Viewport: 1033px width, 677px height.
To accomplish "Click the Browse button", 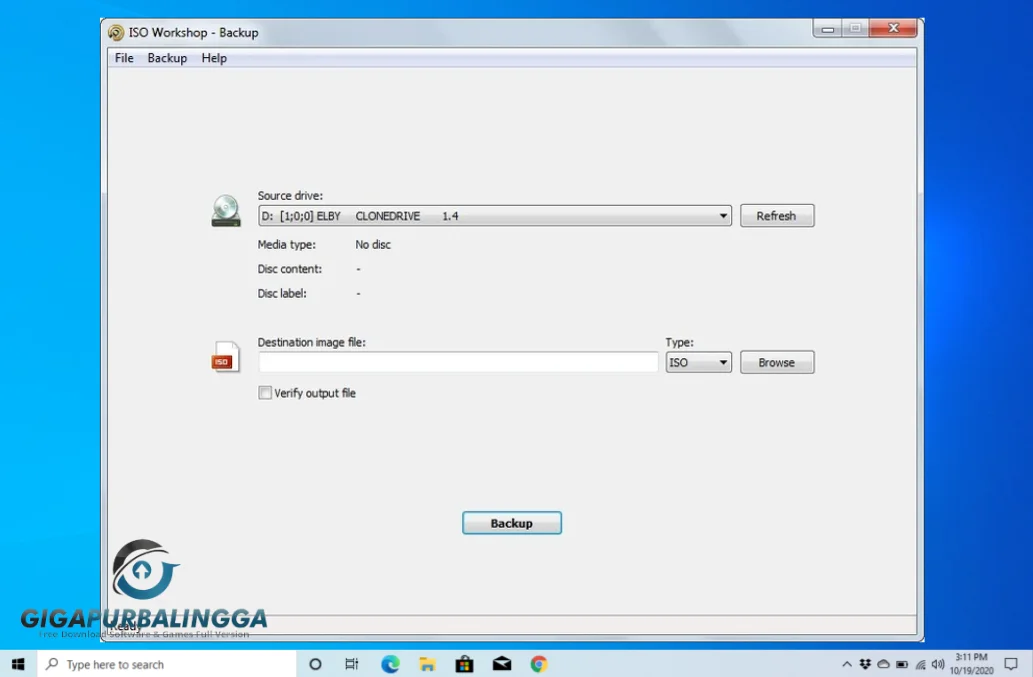I will (x=776, y=363).
